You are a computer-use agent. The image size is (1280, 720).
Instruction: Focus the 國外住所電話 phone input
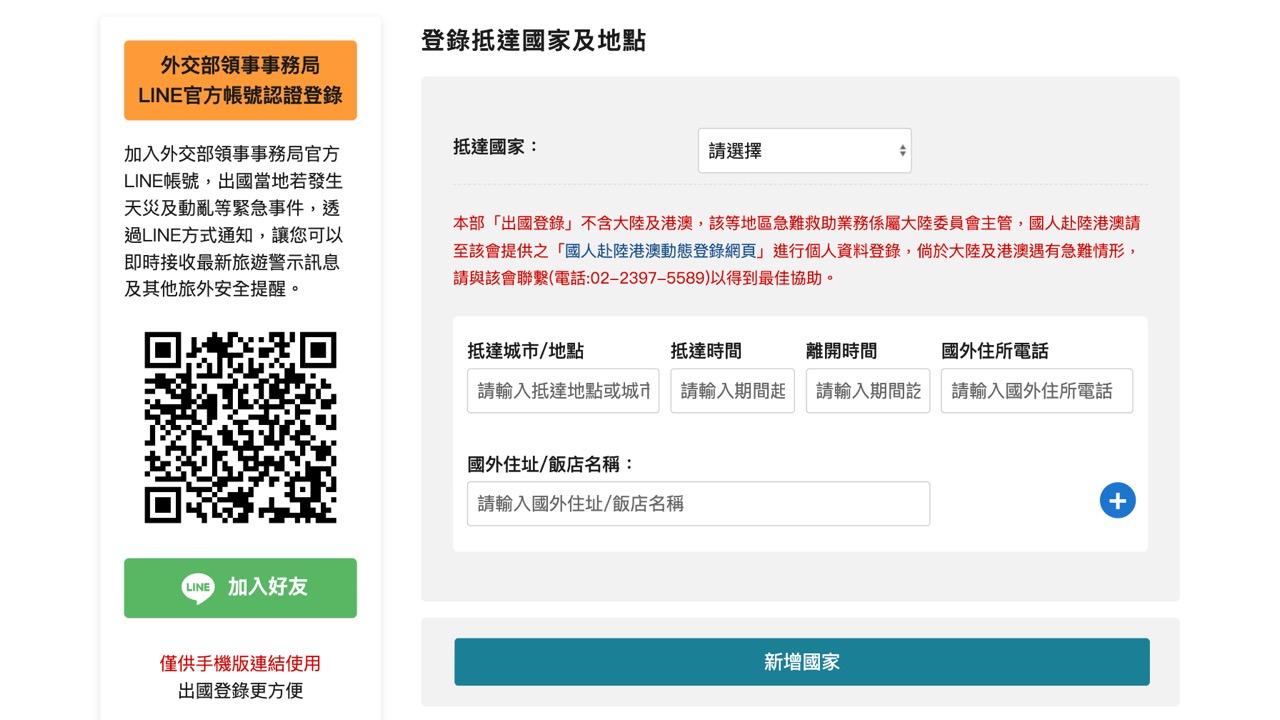[1036, 391]
